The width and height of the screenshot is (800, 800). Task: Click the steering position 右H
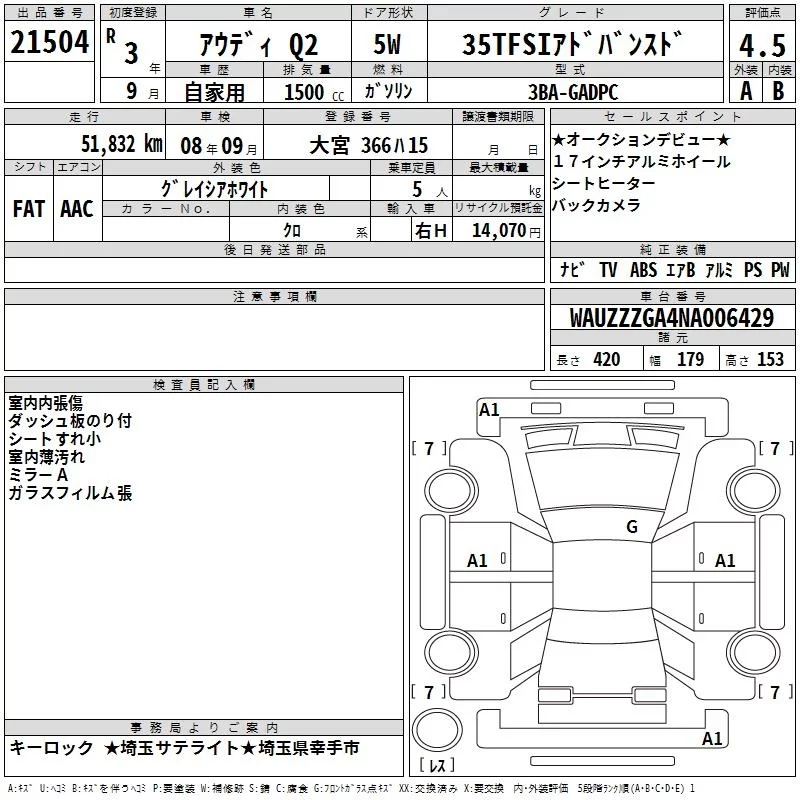(x=431, y=231)
